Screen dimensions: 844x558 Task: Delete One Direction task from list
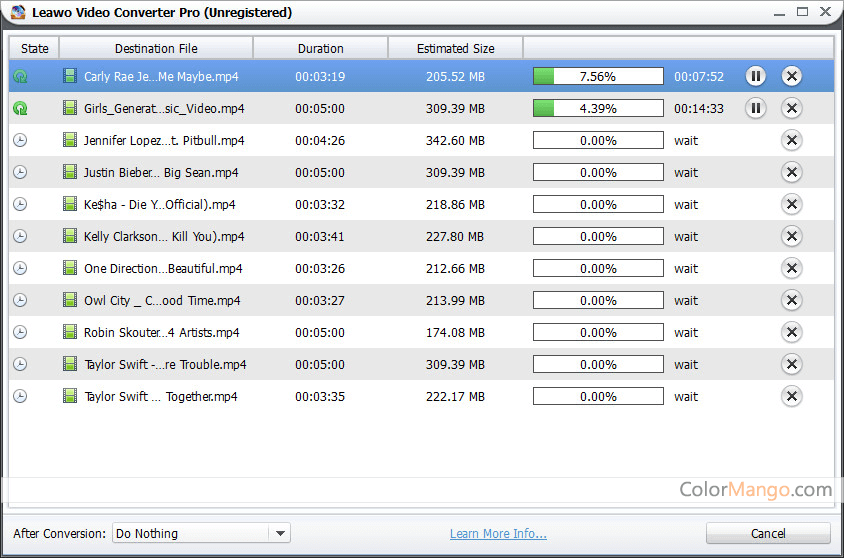point(791,269)
